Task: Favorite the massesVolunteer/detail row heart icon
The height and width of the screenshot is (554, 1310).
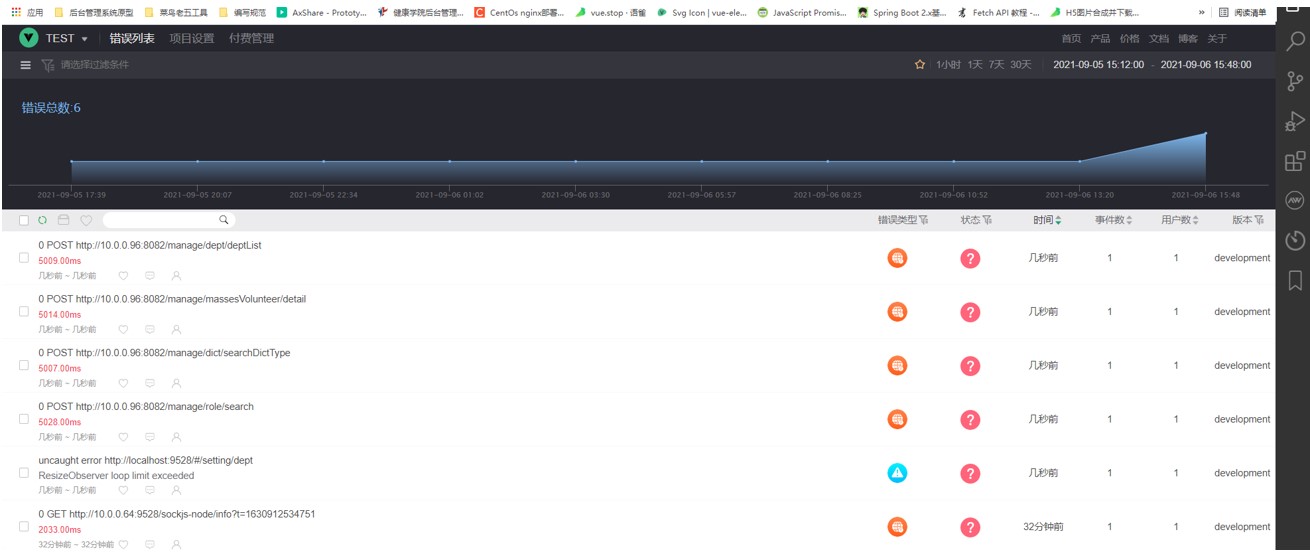Action: [123, 329]
